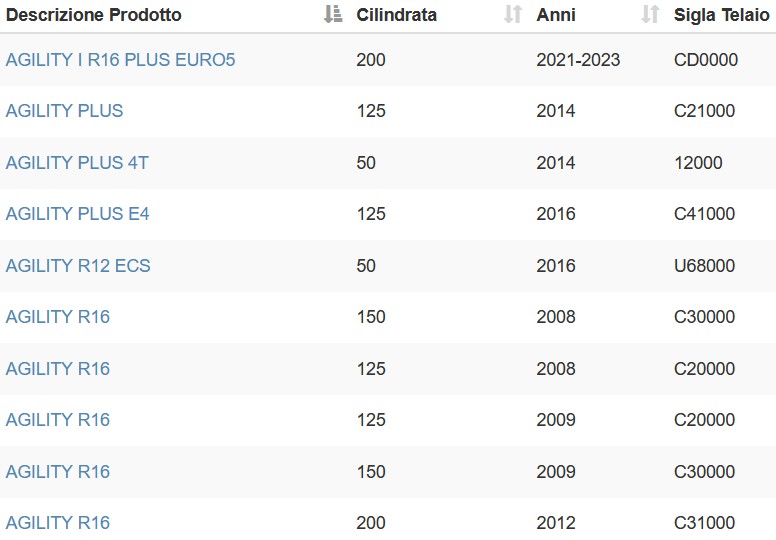Open the AGILITY PLUS 125 link
Image resolution: width=776 pixels, height=540 pixels.
coord(64,111)
